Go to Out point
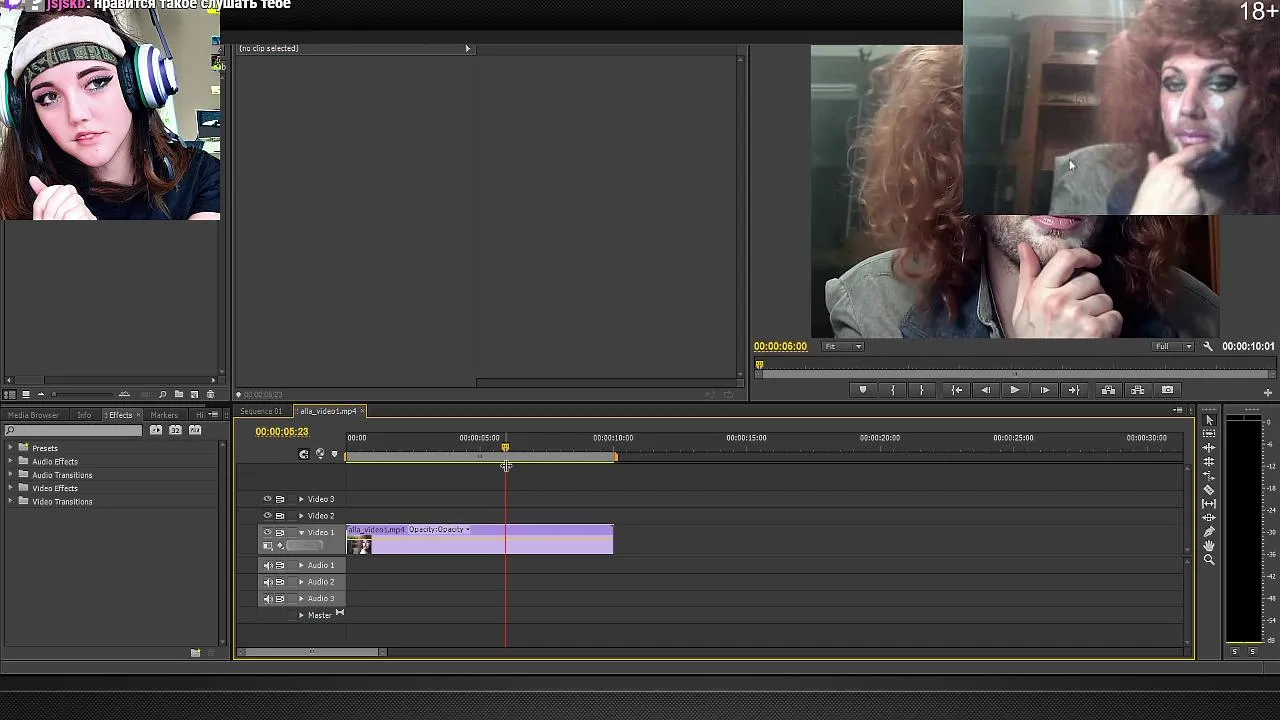Screen dimensions: 1280x720 click(1073, 390)
